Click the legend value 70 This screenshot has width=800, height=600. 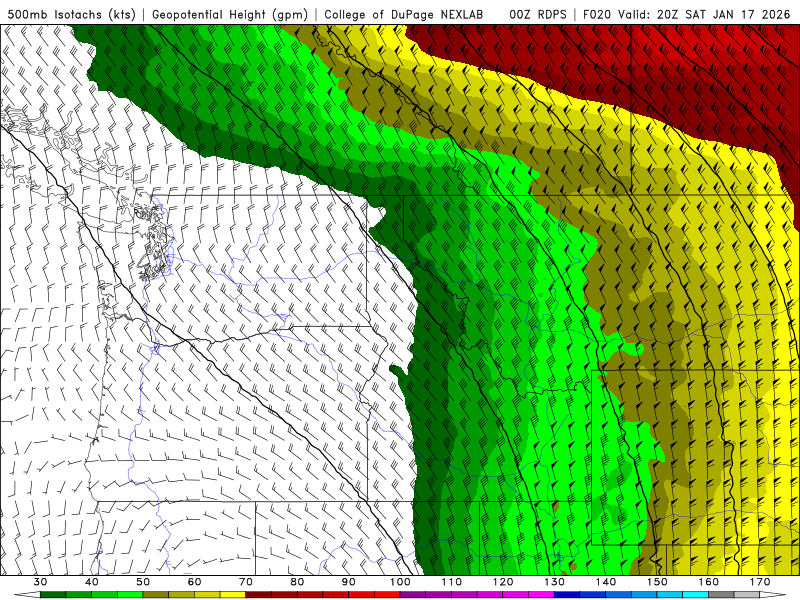(x=246, y=582)
